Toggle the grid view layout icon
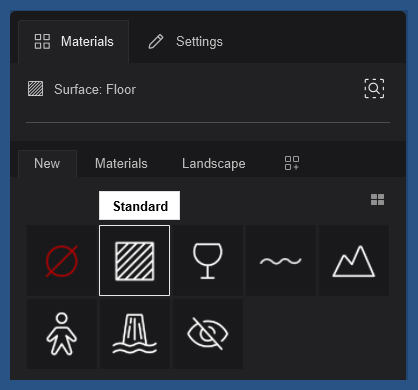 coord(377,200)
